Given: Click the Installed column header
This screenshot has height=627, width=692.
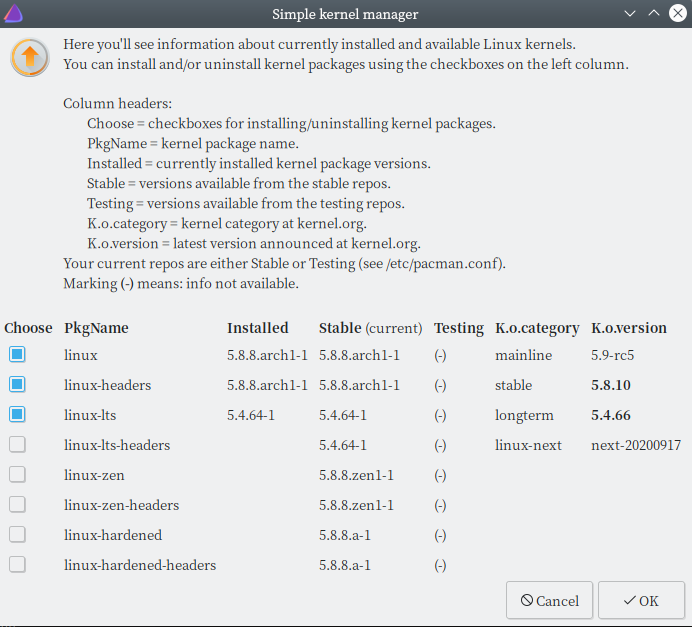Looking at the screenshot, I should pos(257,328).
